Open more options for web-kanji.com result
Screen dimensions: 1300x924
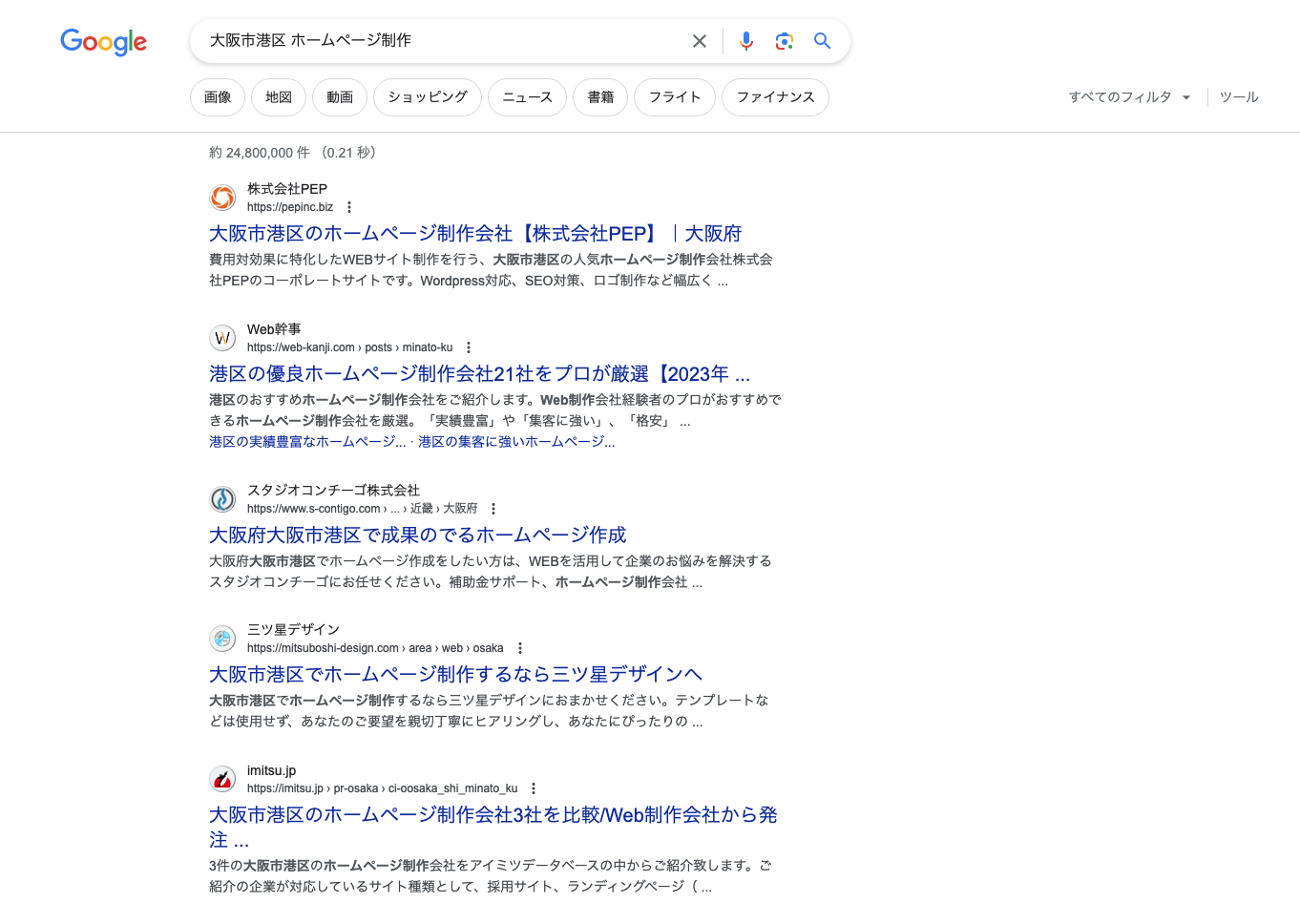469,347
